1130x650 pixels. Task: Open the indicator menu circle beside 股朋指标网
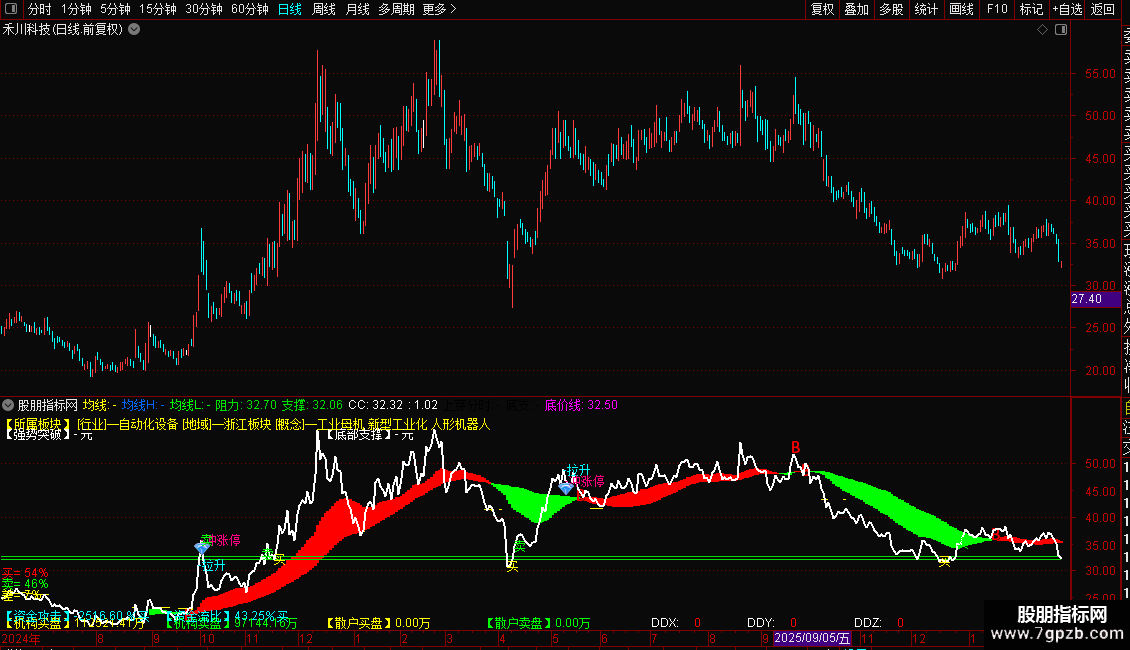point(8,405)
